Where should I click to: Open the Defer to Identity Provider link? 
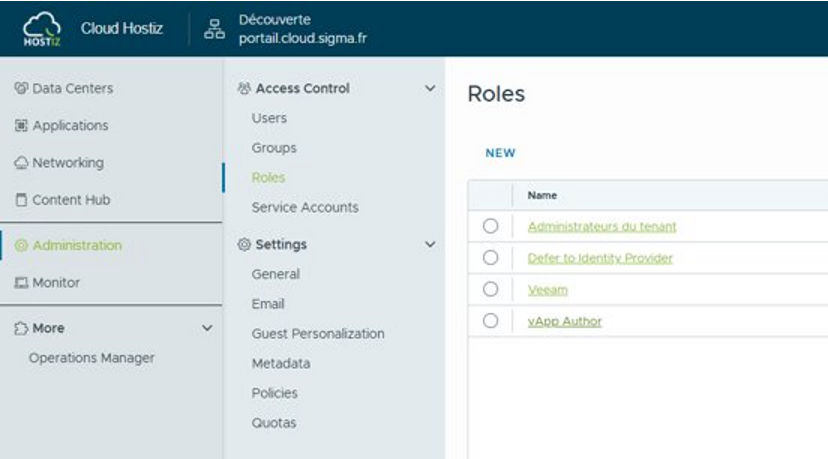599,258
